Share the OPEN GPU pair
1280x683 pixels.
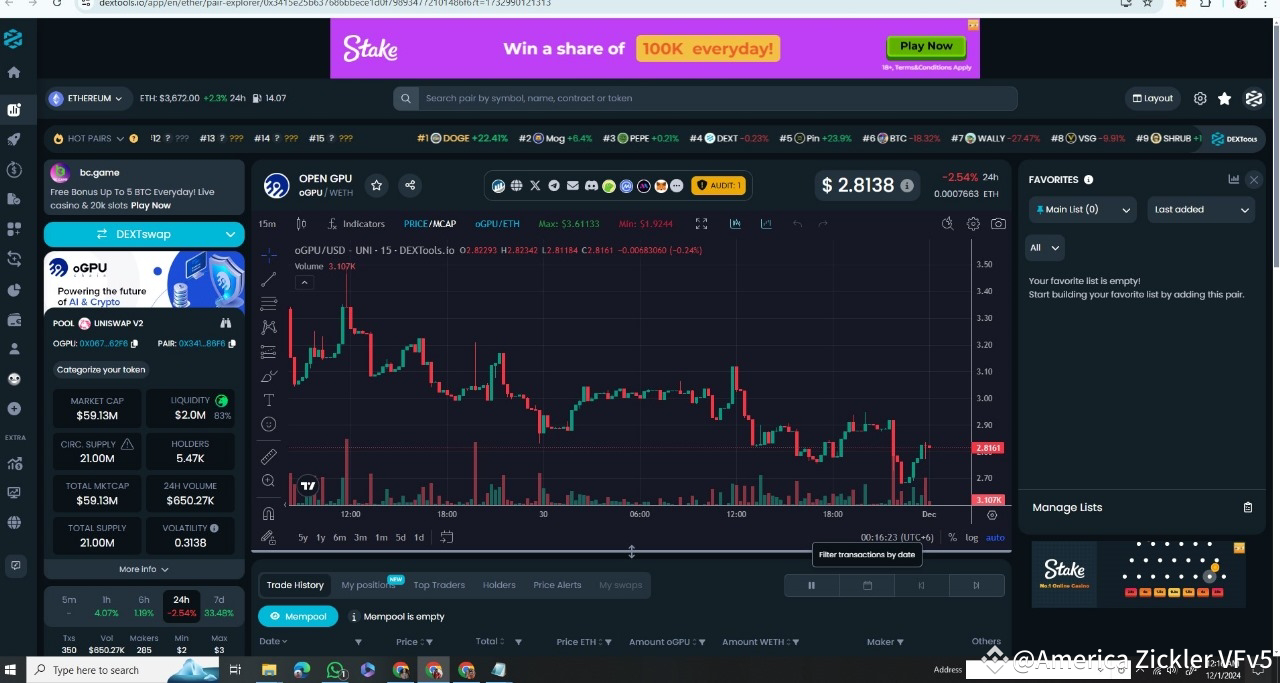pyautogui.click(x=410, y=185)
